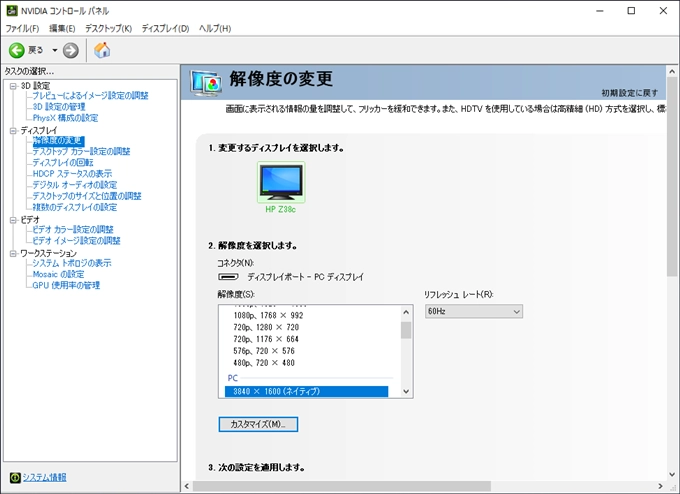Open デスクトップのサイズと位置の調整 page
The image size is (680, 494).
(87, 196)
